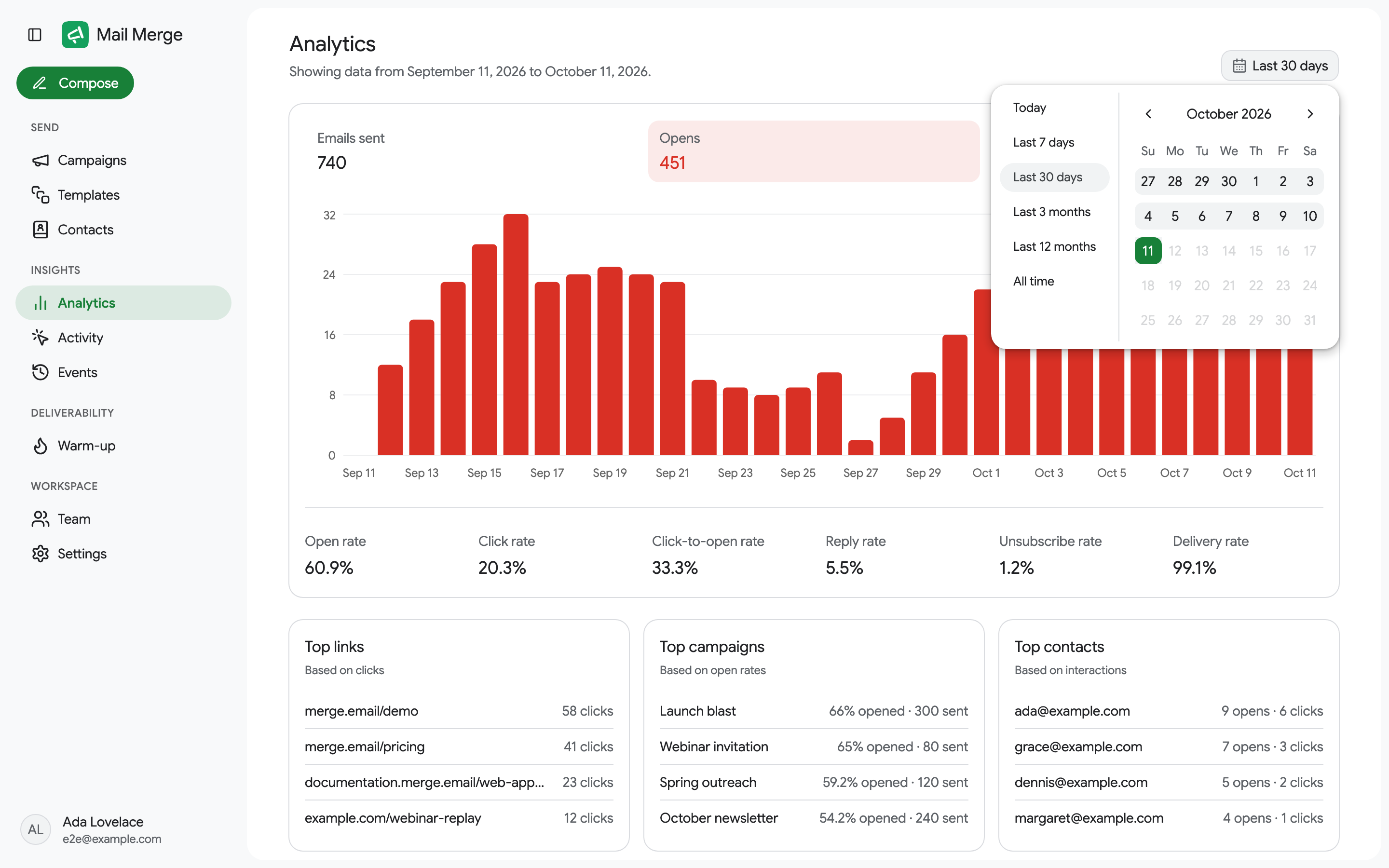Select October 11 in the calendar
This screenshot has height=868, width=1389.
(1148, 251)
